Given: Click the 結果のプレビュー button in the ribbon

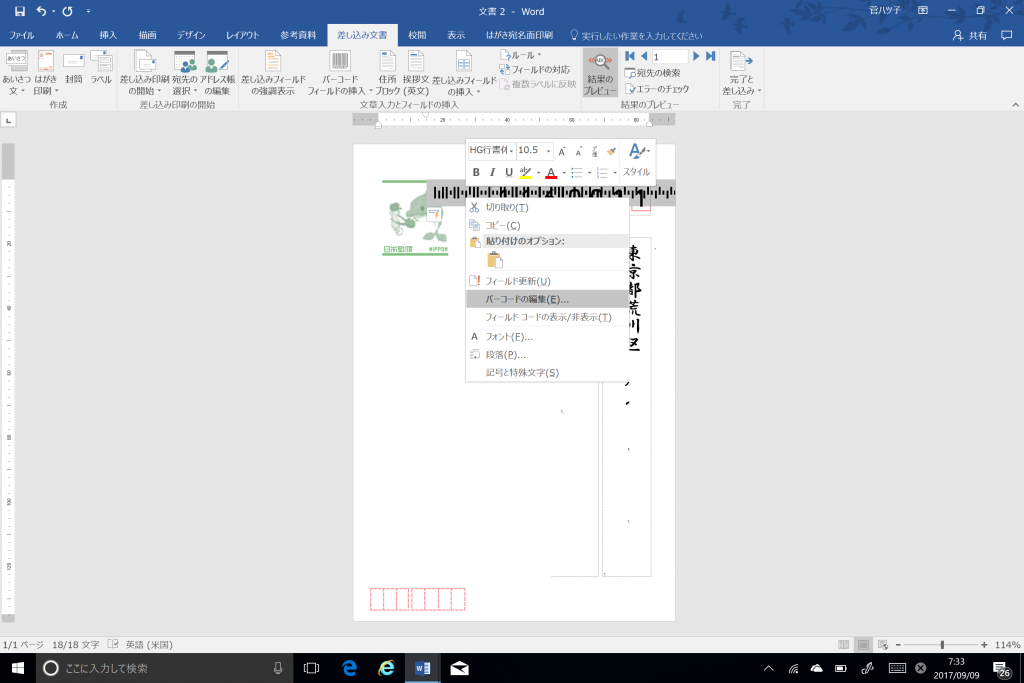Looking at the screenshot, I should coord(600,73).
